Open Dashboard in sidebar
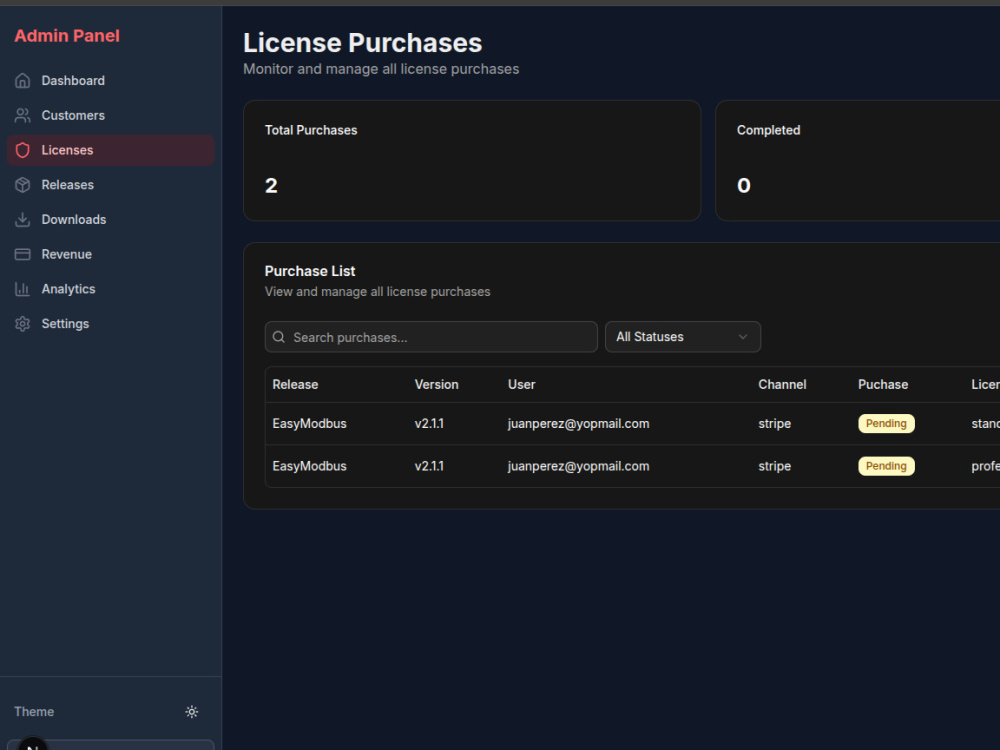Screen dimensions: 1000x750 coord(110,80)
